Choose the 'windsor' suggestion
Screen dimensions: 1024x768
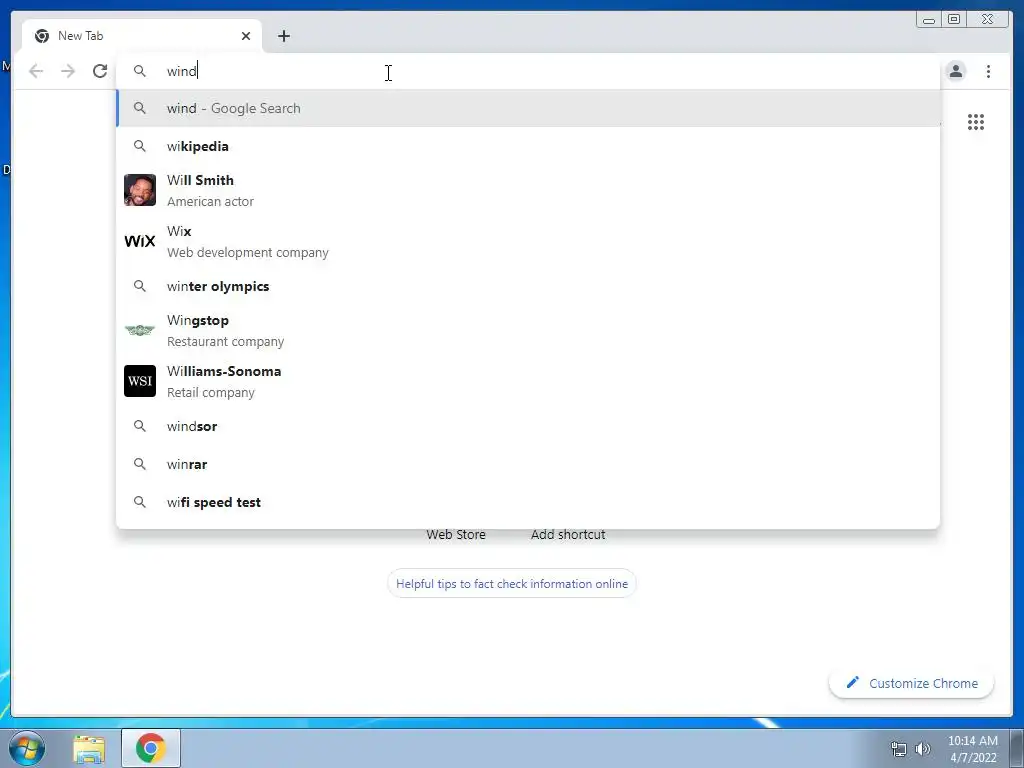[528, 426]
